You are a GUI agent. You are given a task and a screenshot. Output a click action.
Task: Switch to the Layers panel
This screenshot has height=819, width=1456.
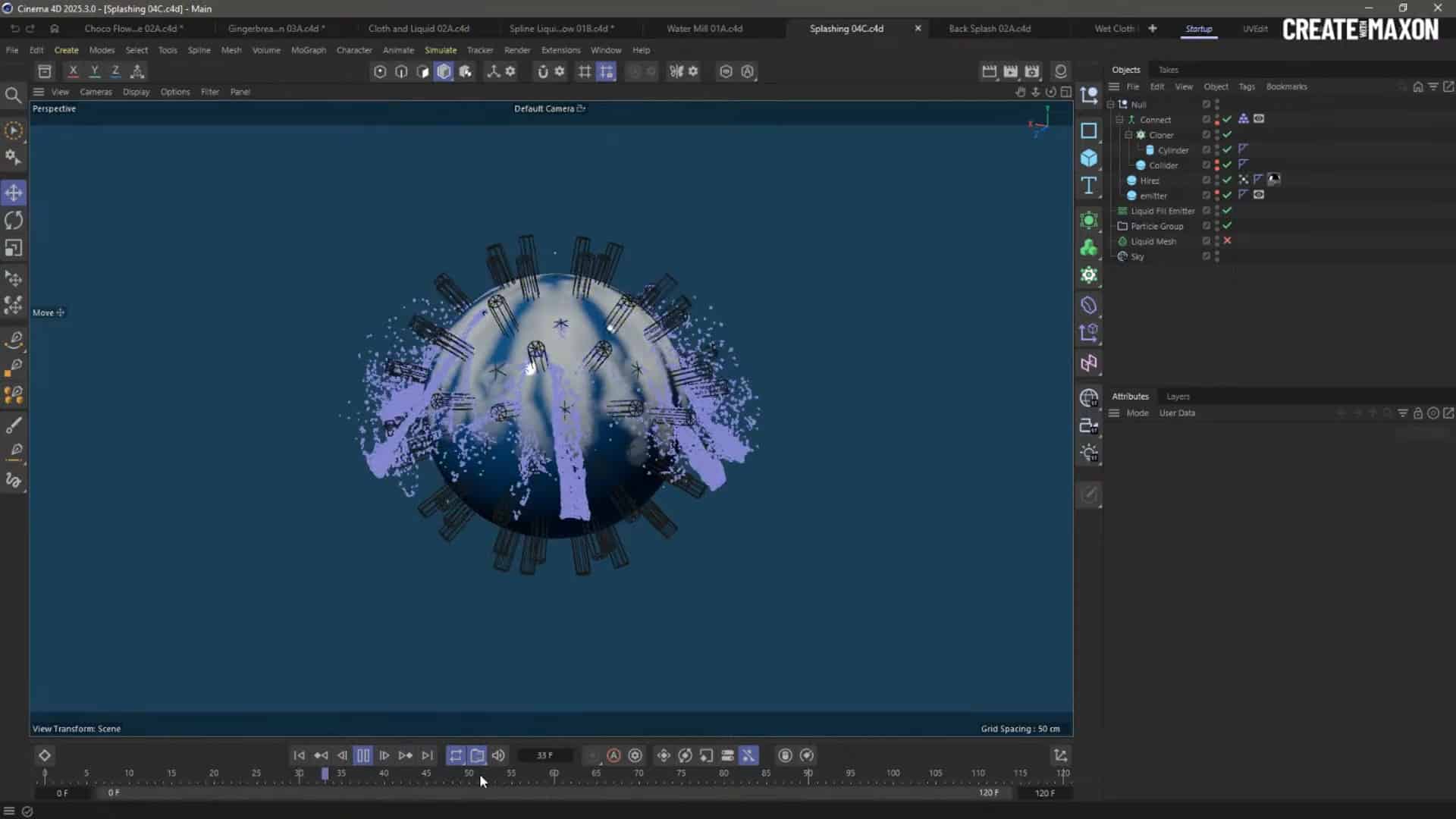click(1178, 396)
